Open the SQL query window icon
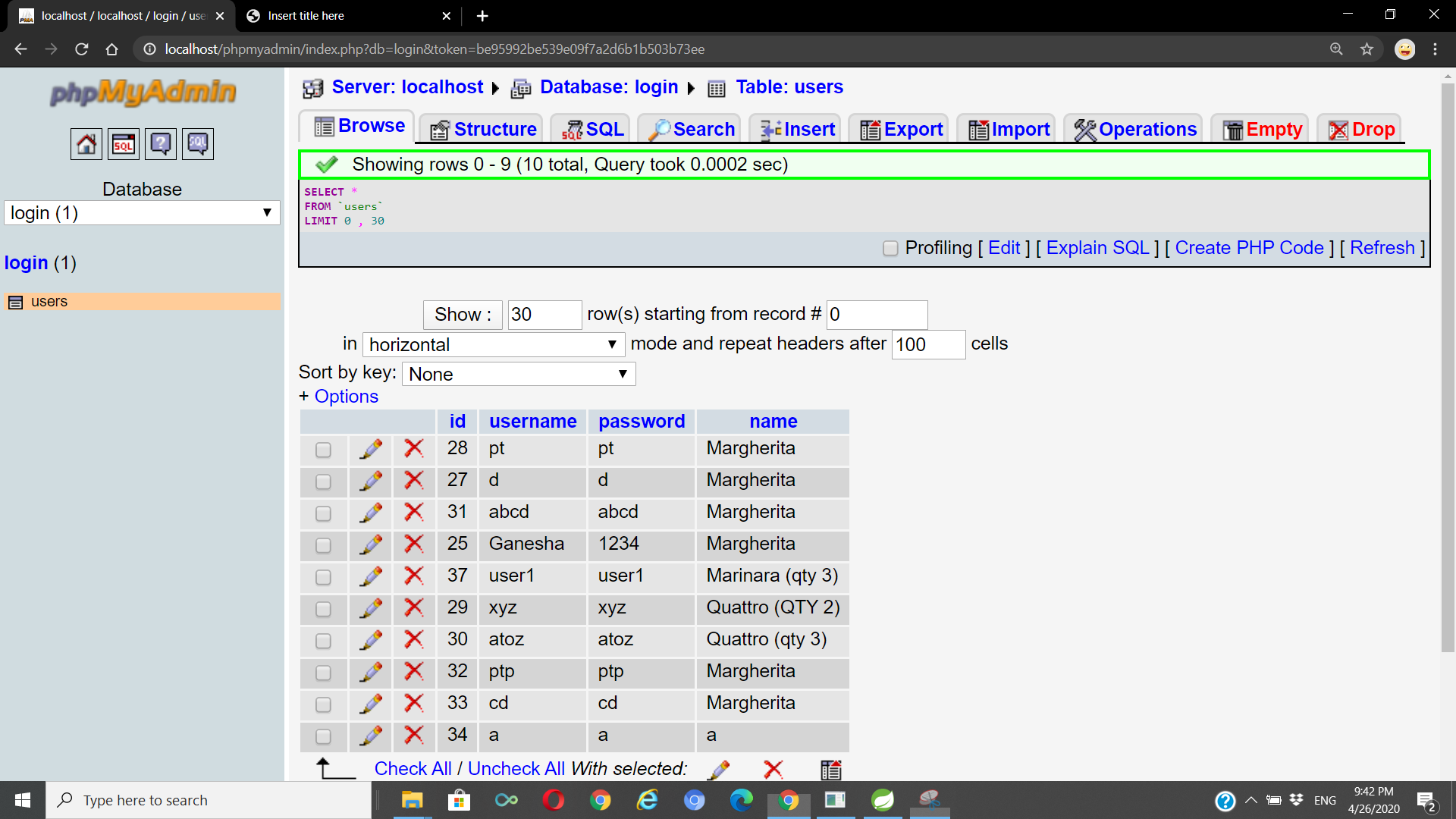Viewport: 1456px width, 819px height. coord(124,144)
